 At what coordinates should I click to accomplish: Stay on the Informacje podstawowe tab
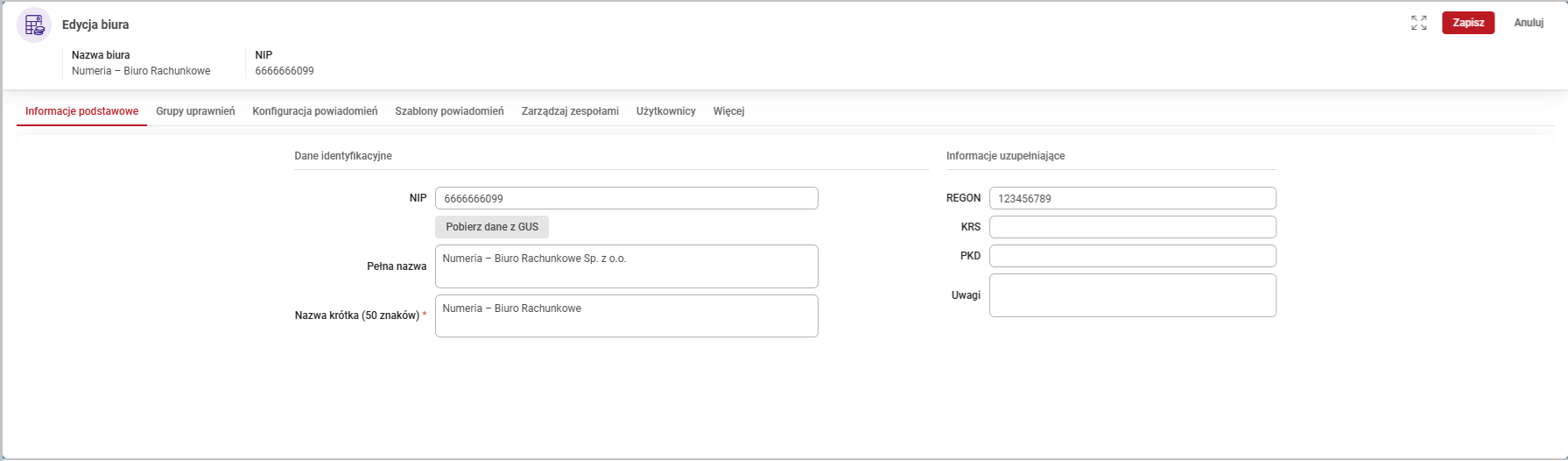click(81, 111)
